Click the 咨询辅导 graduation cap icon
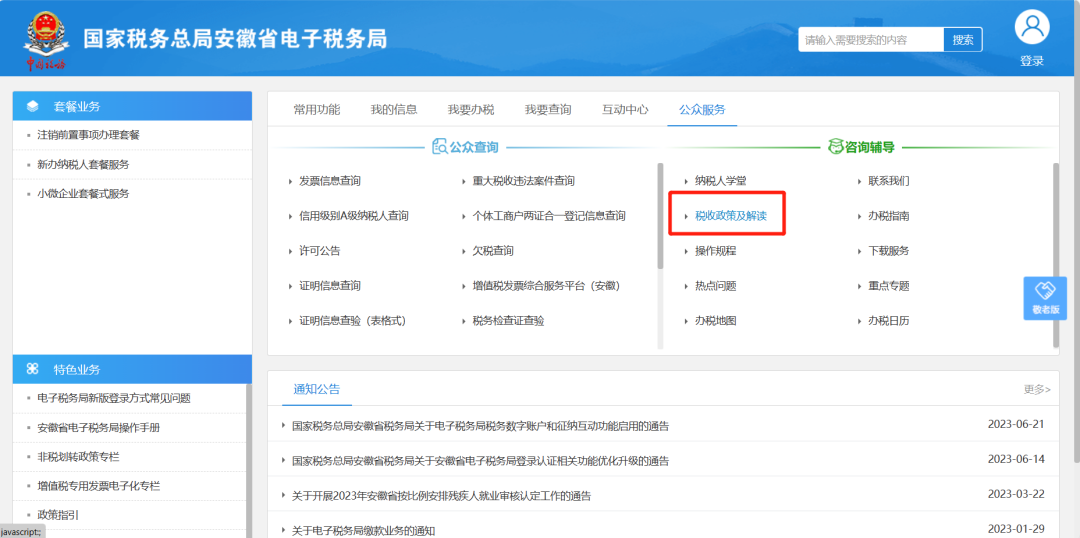 tap(835, 147)
